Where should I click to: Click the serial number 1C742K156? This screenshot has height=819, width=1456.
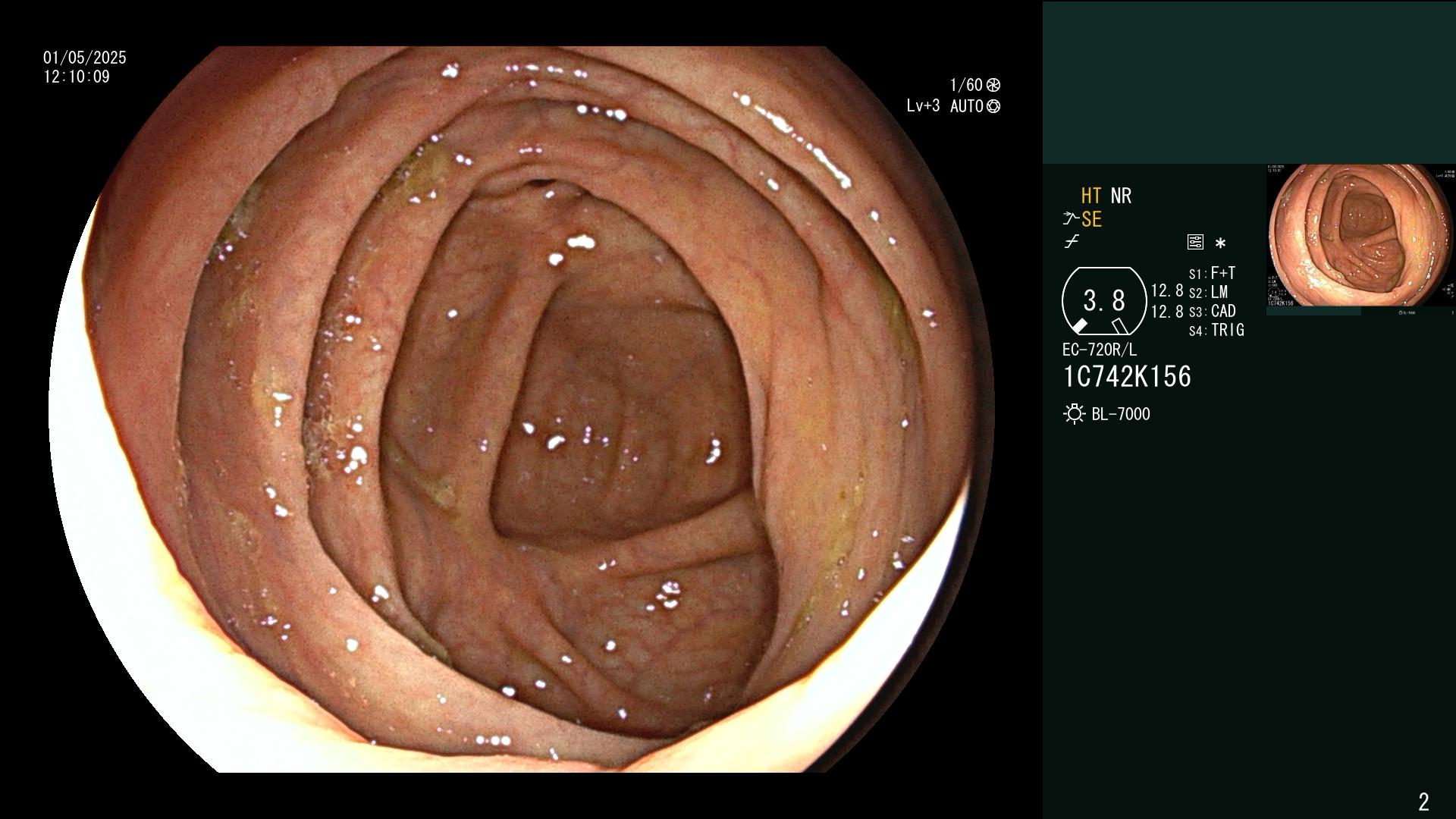tap(1127, 377)
